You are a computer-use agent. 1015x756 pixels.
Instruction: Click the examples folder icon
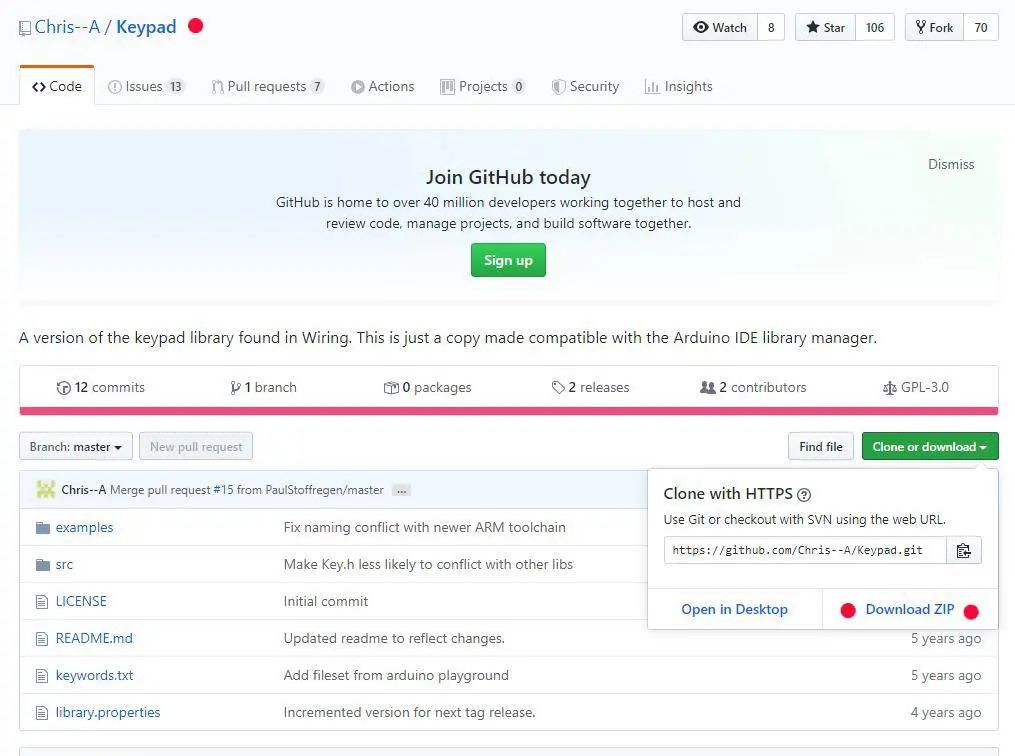[43, 528]
